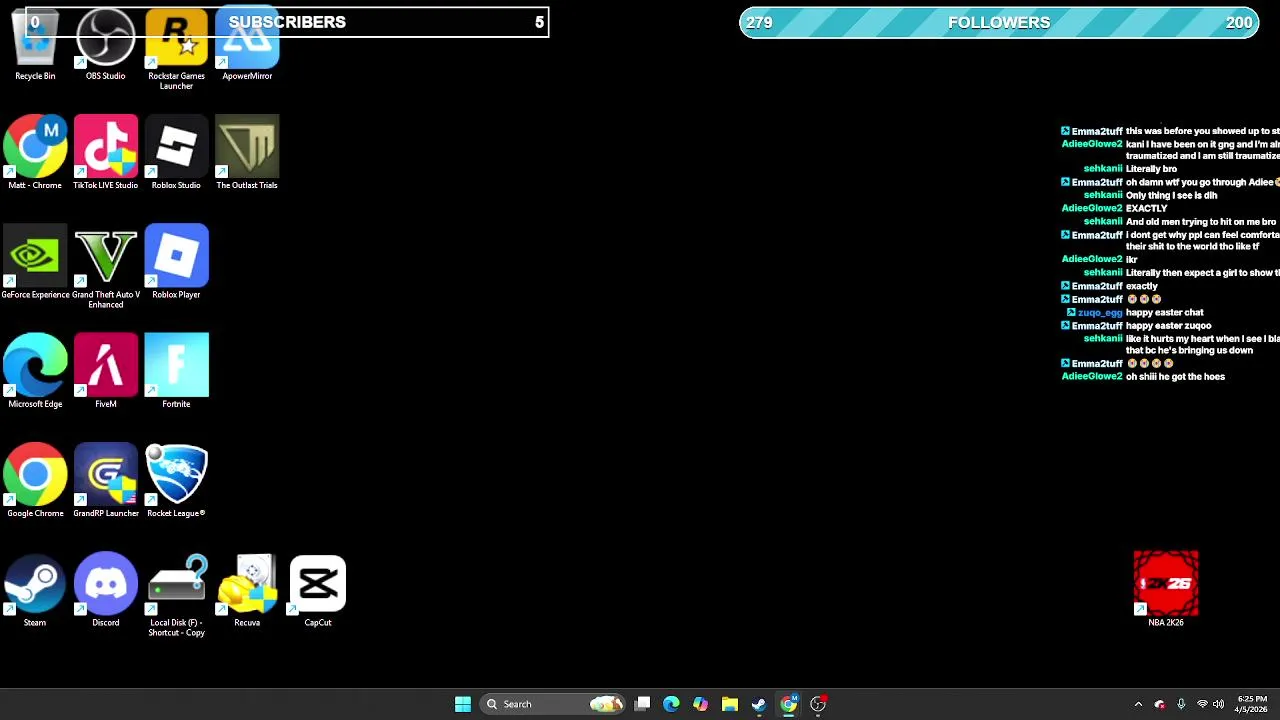Viewport: 1280px width, 720px height.
Task: Open Local Disk (F:) shortcut copy
Action: click(176, 595)
